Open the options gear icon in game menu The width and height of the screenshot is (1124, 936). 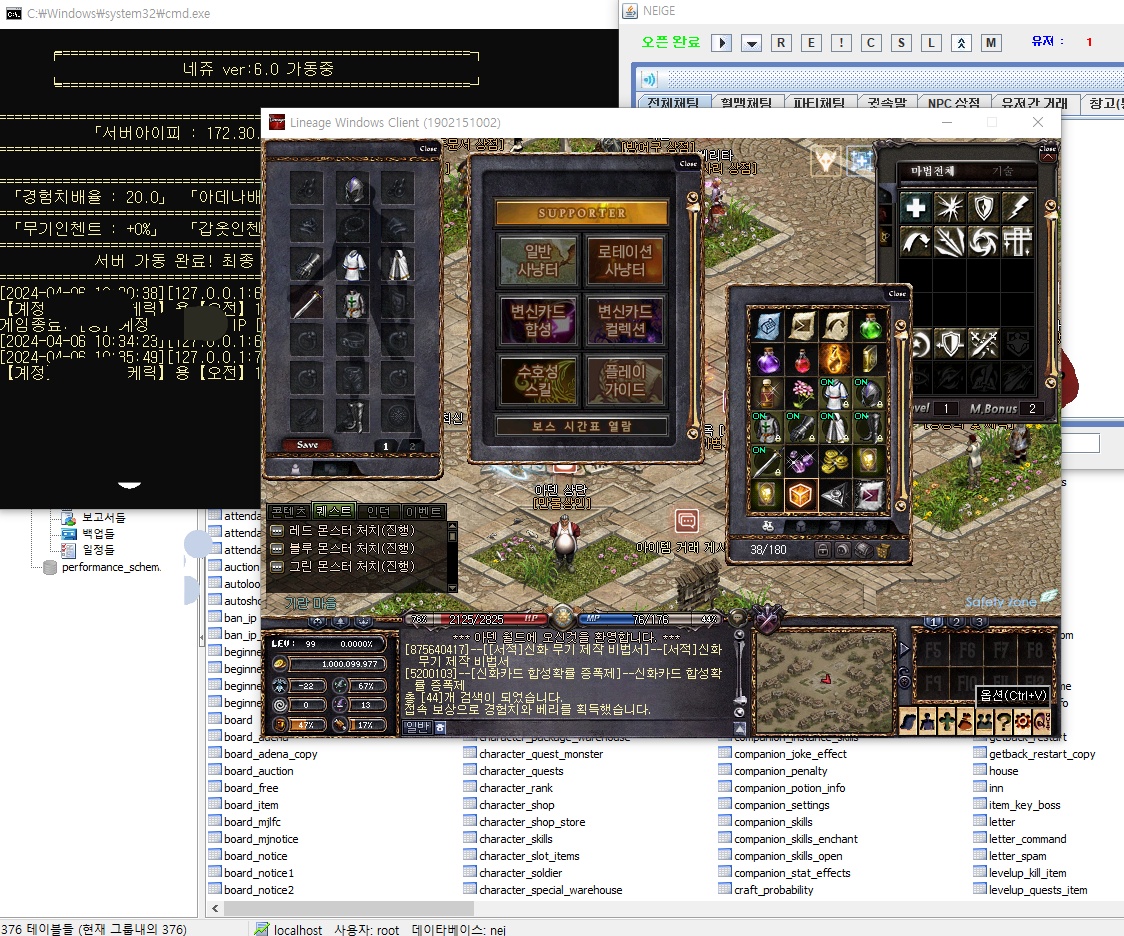pyautogui.click(x=1023, y=722)
